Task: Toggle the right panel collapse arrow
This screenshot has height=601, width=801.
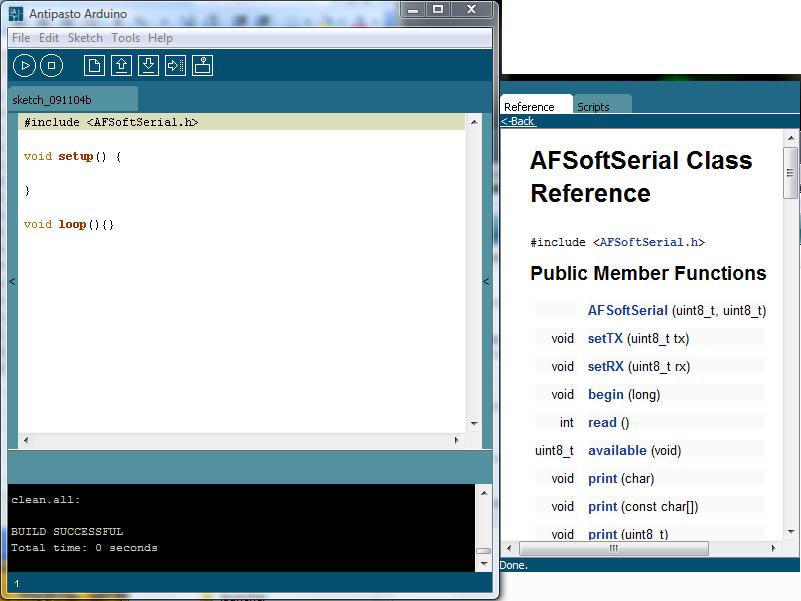Action: pyautogui.click(x=486, y=282)
